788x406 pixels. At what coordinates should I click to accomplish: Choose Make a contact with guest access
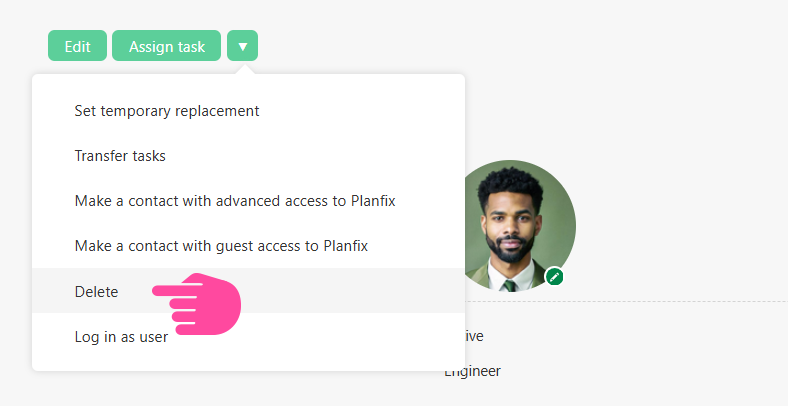tap(228, 245)
